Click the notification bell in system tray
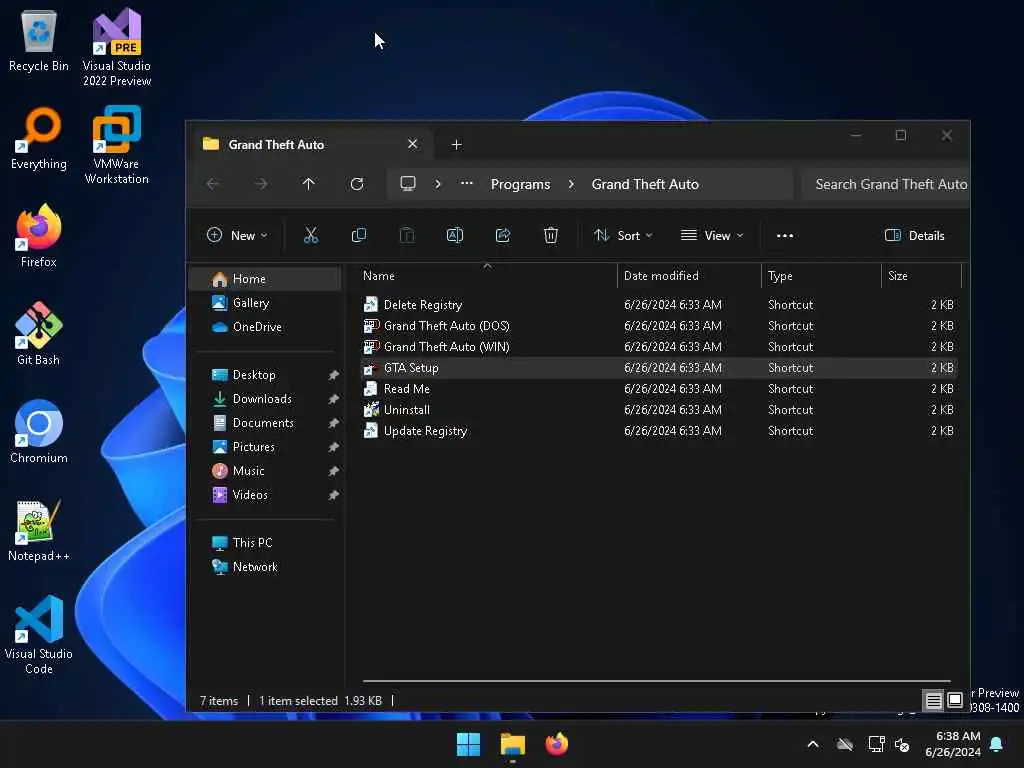The height and width of the screenshot is (768, 1024). pos(997,744)
